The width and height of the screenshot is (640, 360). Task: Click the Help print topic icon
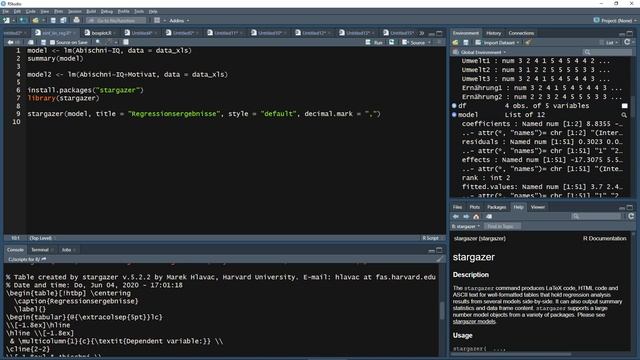pyautogui.click(x=489, y=216)
